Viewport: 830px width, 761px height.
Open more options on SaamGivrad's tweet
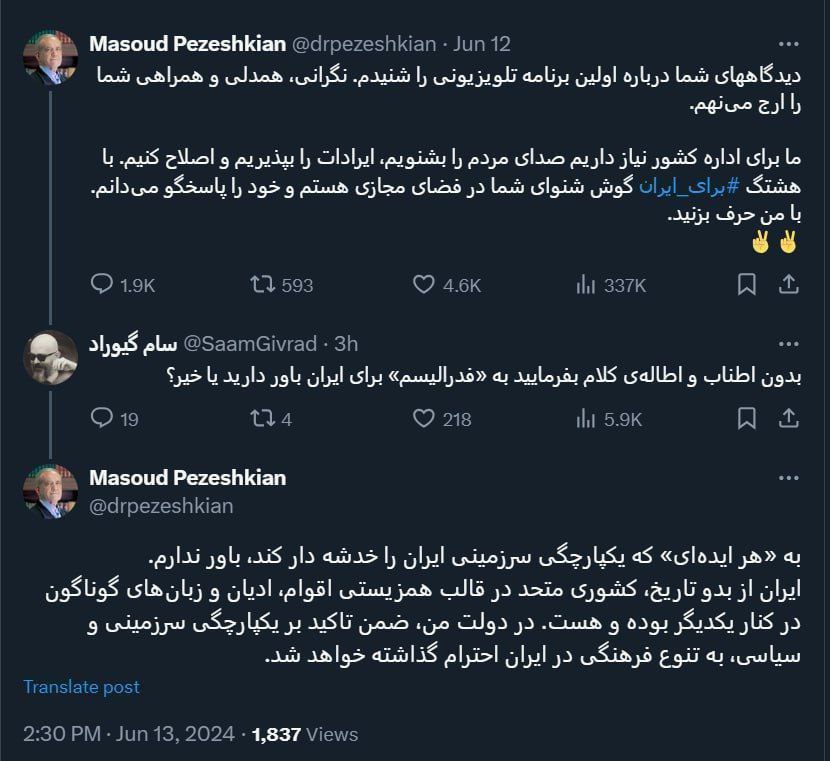(x=788, y=344)
